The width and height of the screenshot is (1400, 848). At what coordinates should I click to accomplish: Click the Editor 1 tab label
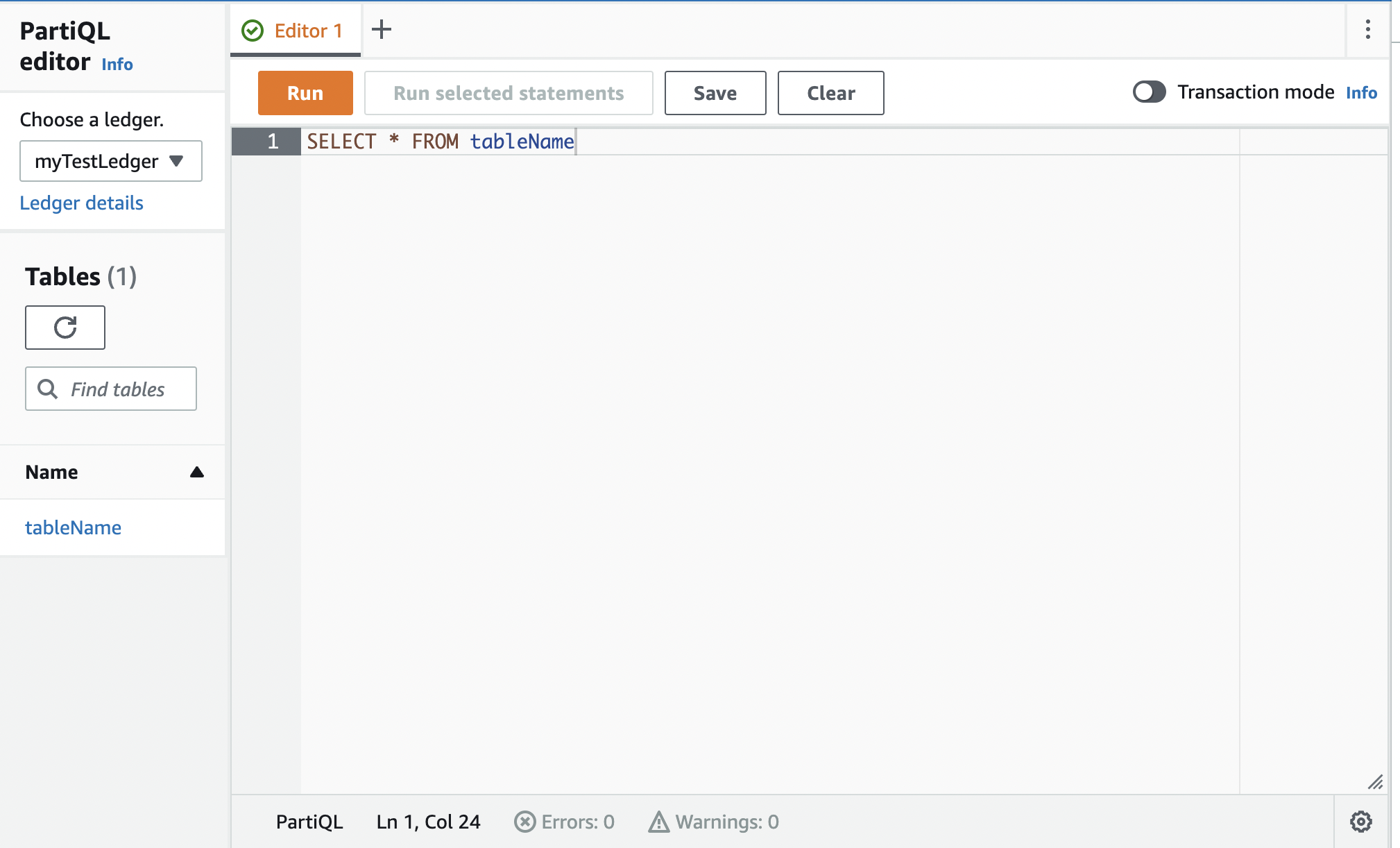click(311, 30)
